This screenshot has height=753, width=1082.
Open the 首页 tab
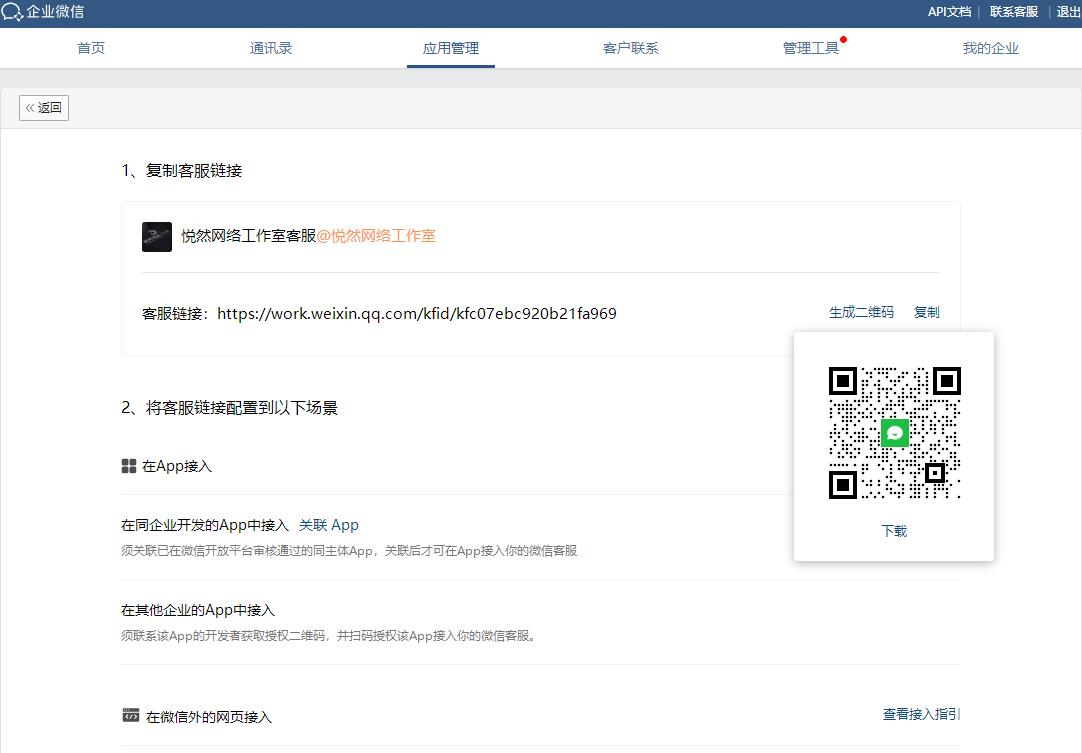click(x=91, y=48)
